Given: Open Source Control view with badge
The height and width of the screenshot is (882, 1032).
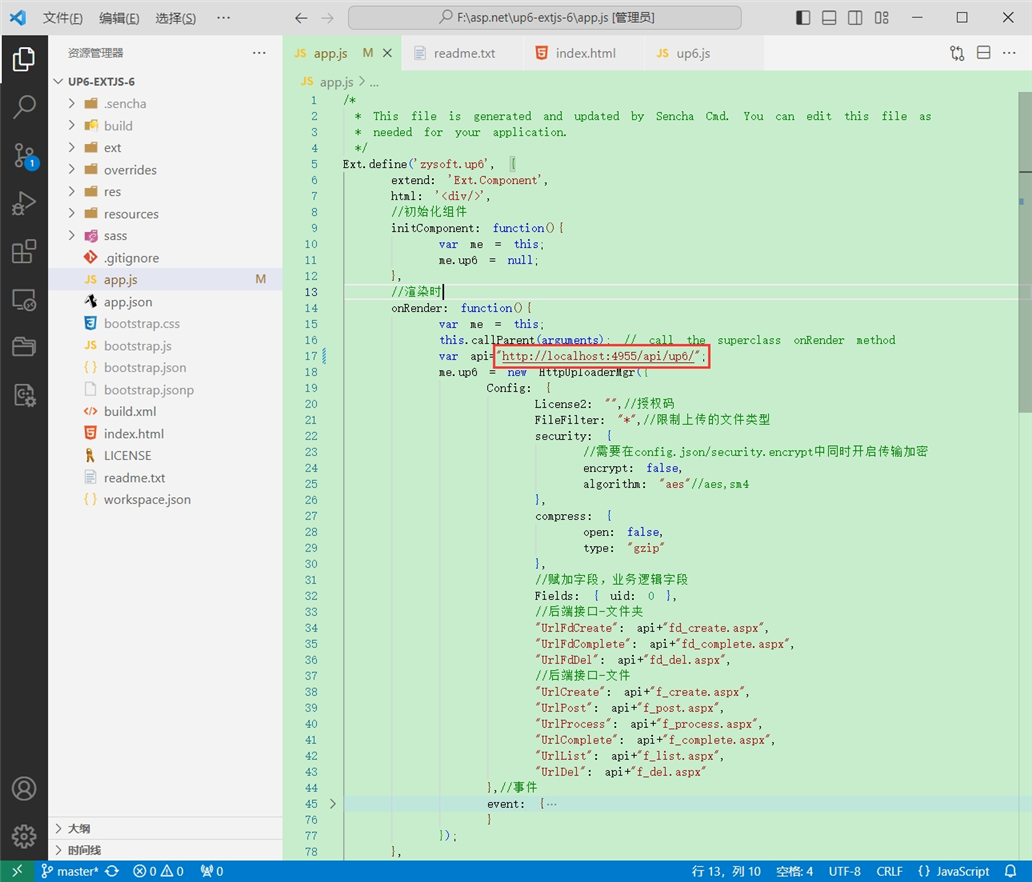Looking at the screenshot, I should click(24, 155).
